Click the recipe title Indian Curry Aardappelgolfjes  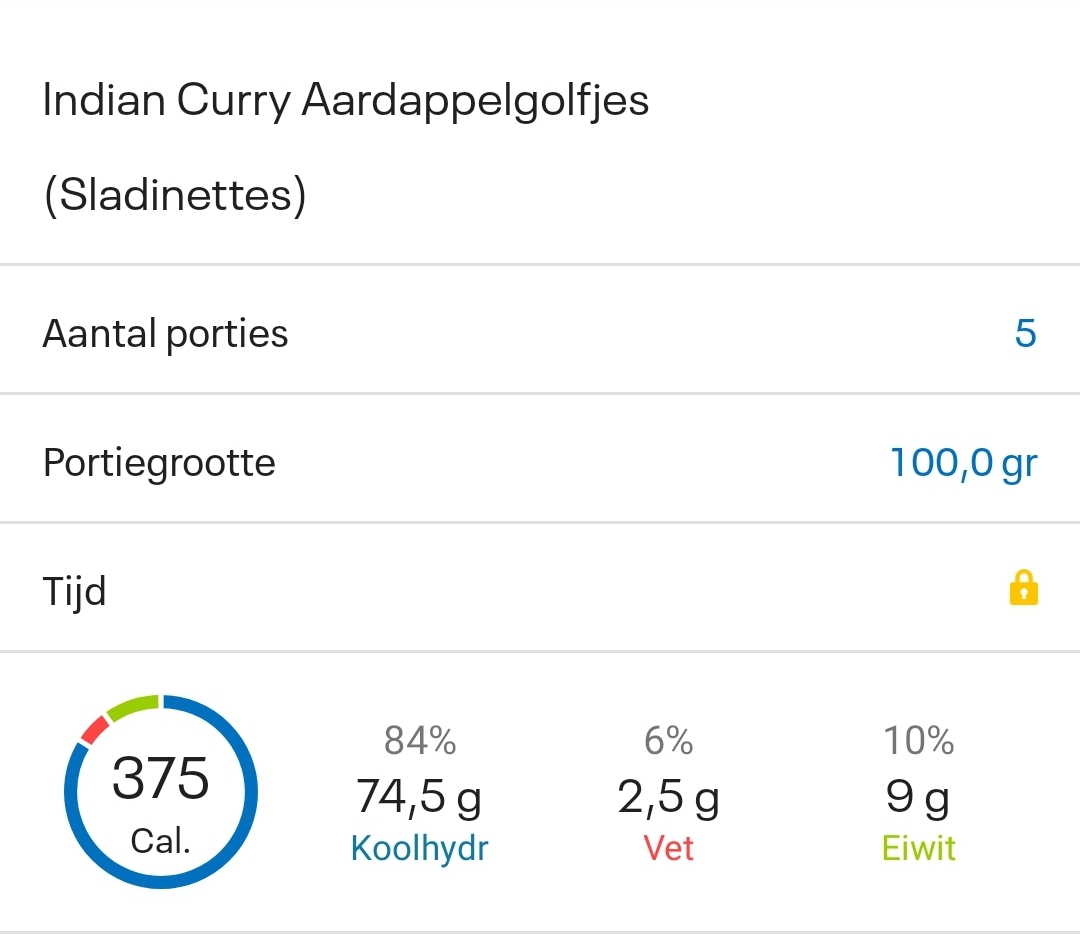coord(345,99)
